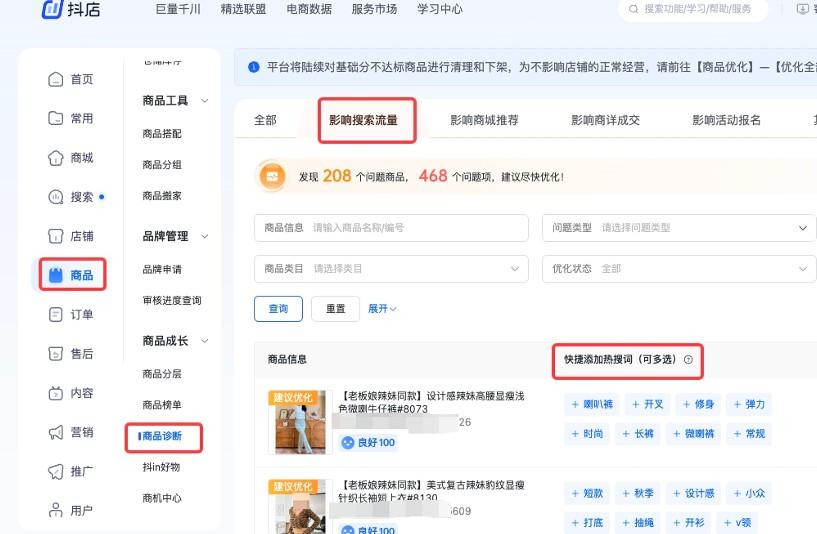The image size is (817, 534).
Task: Click the 搜索 sidebar icon
Action: click(56, 197)
